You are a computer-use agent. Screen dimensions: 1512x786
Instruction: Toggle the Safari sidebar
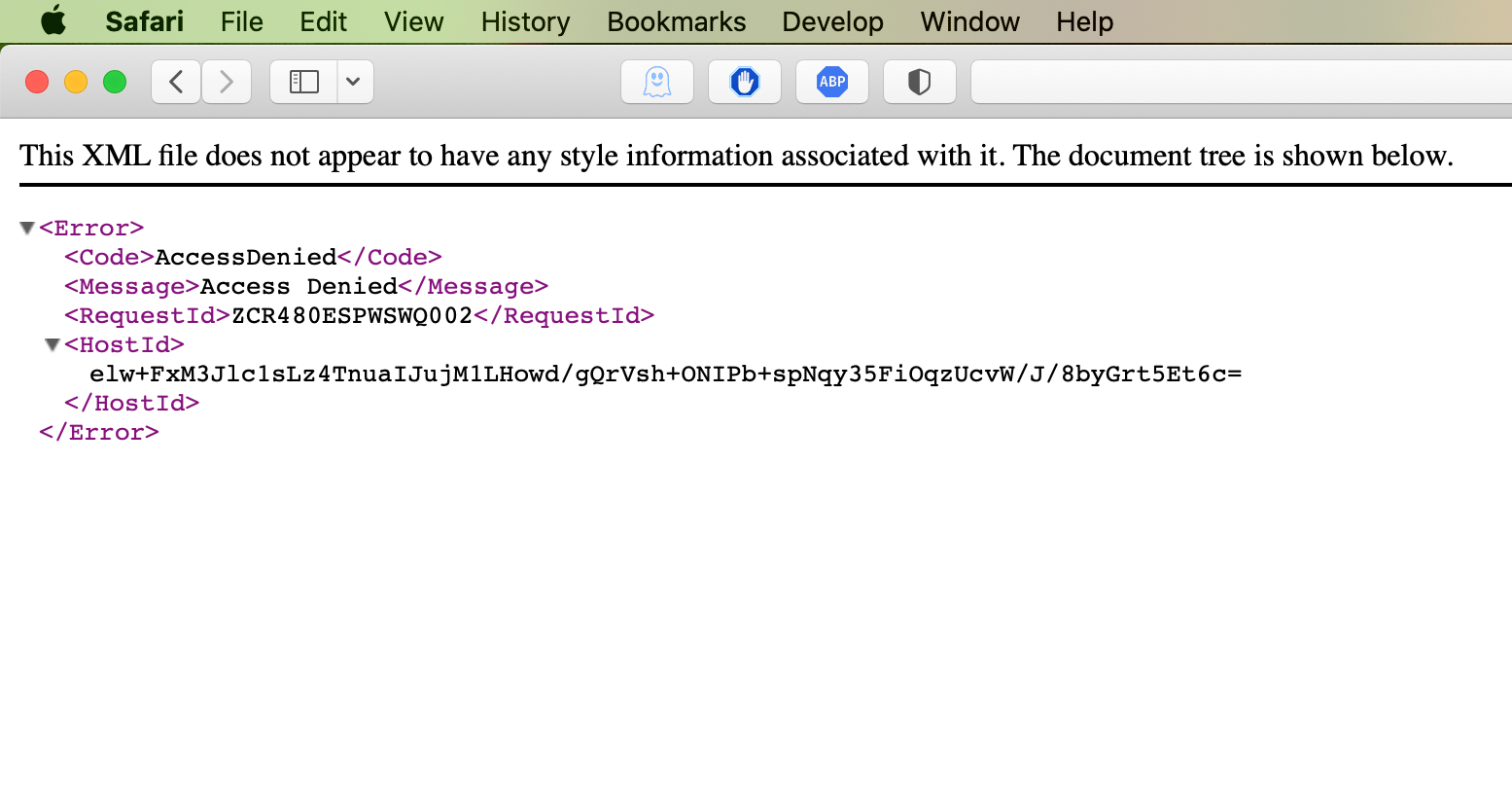tap(304, 82)
